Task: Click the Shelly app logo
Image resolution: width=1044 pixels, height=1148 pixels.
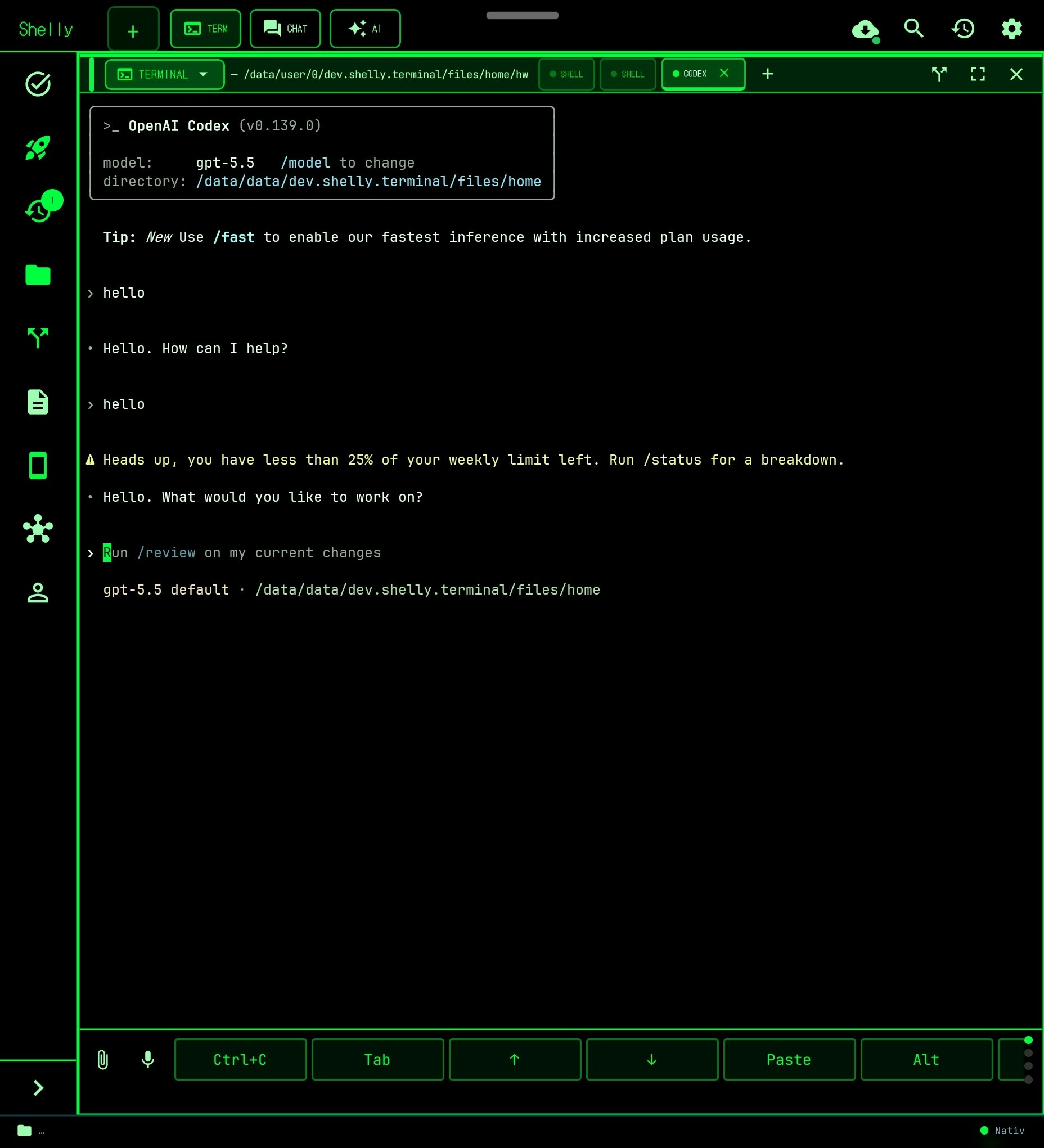Action: click(x=46, y=29)
